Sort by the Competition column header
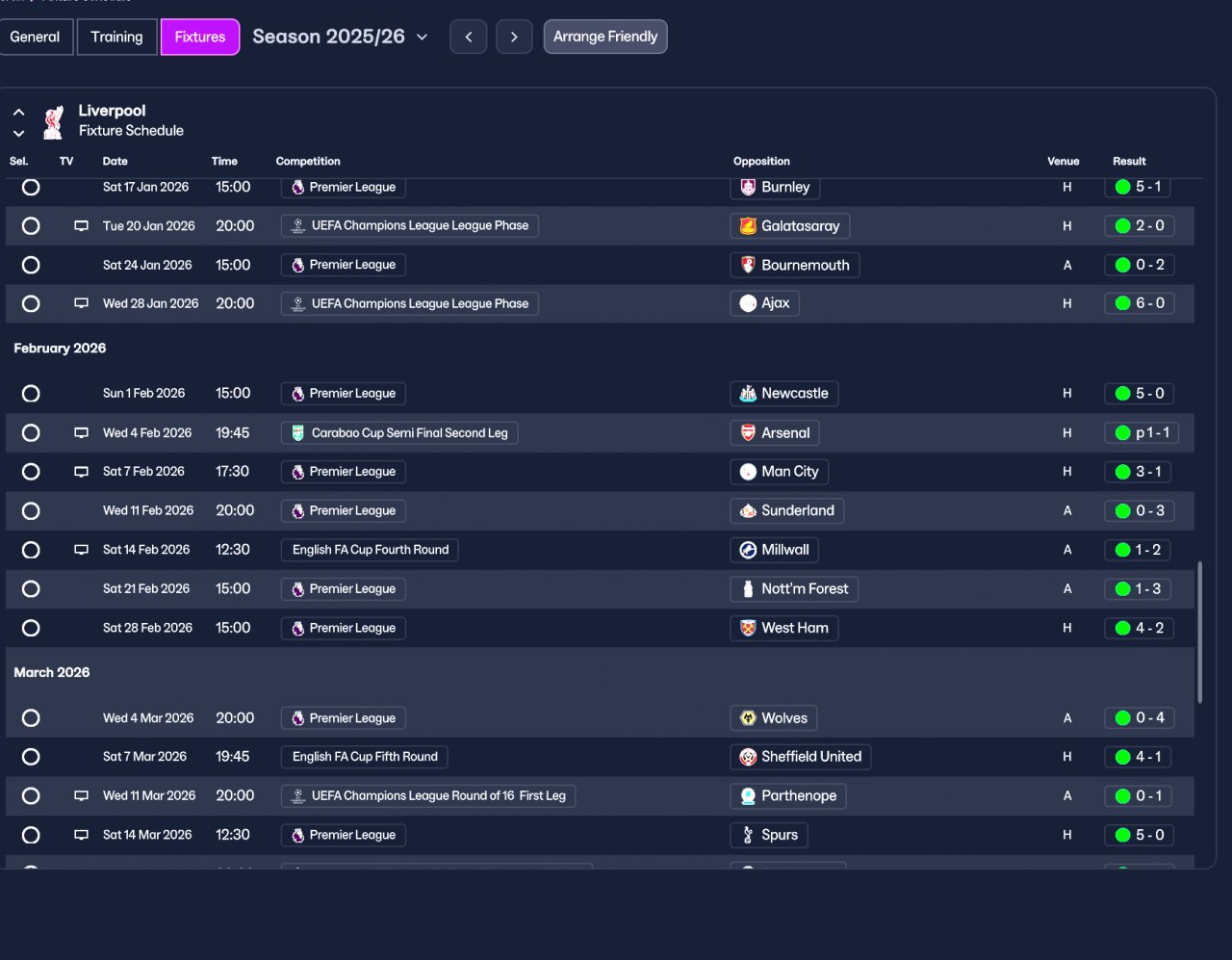 coord(308,161)
